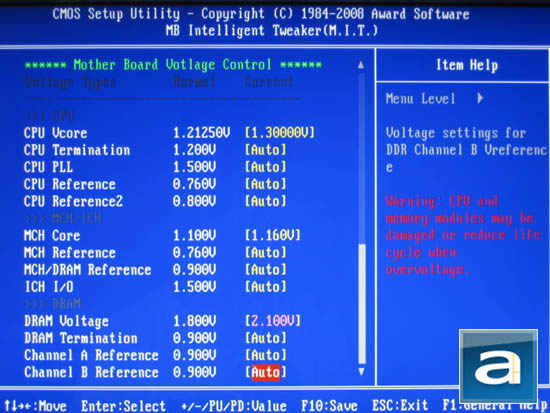Screen dimensions: 550x413
Task: Select MCH Reference Auto value
Action: tap(266, 252)
